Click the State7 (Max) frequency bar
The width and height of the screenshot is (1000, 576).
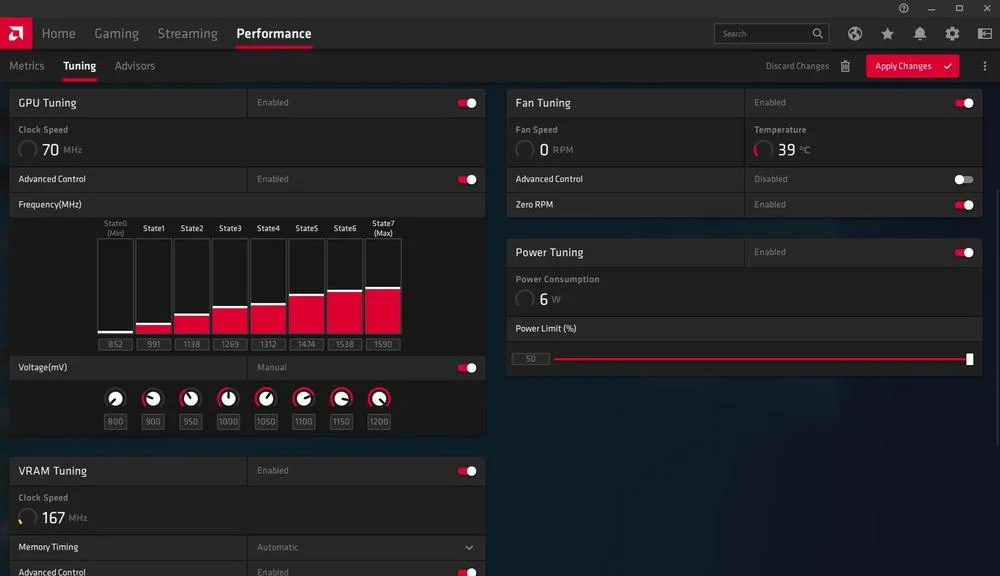coord(383,286)
